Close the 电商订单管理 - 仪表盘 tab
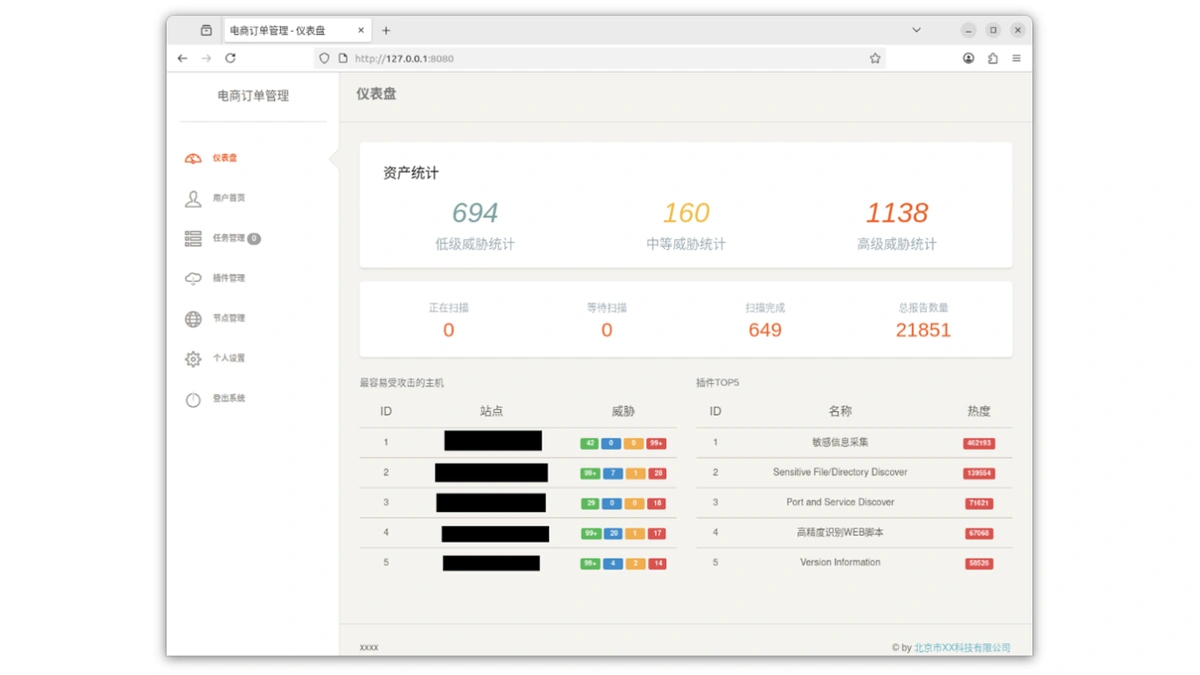Image resolution: width=1200 pixels, height=675 pixels. tap(361, 30)
